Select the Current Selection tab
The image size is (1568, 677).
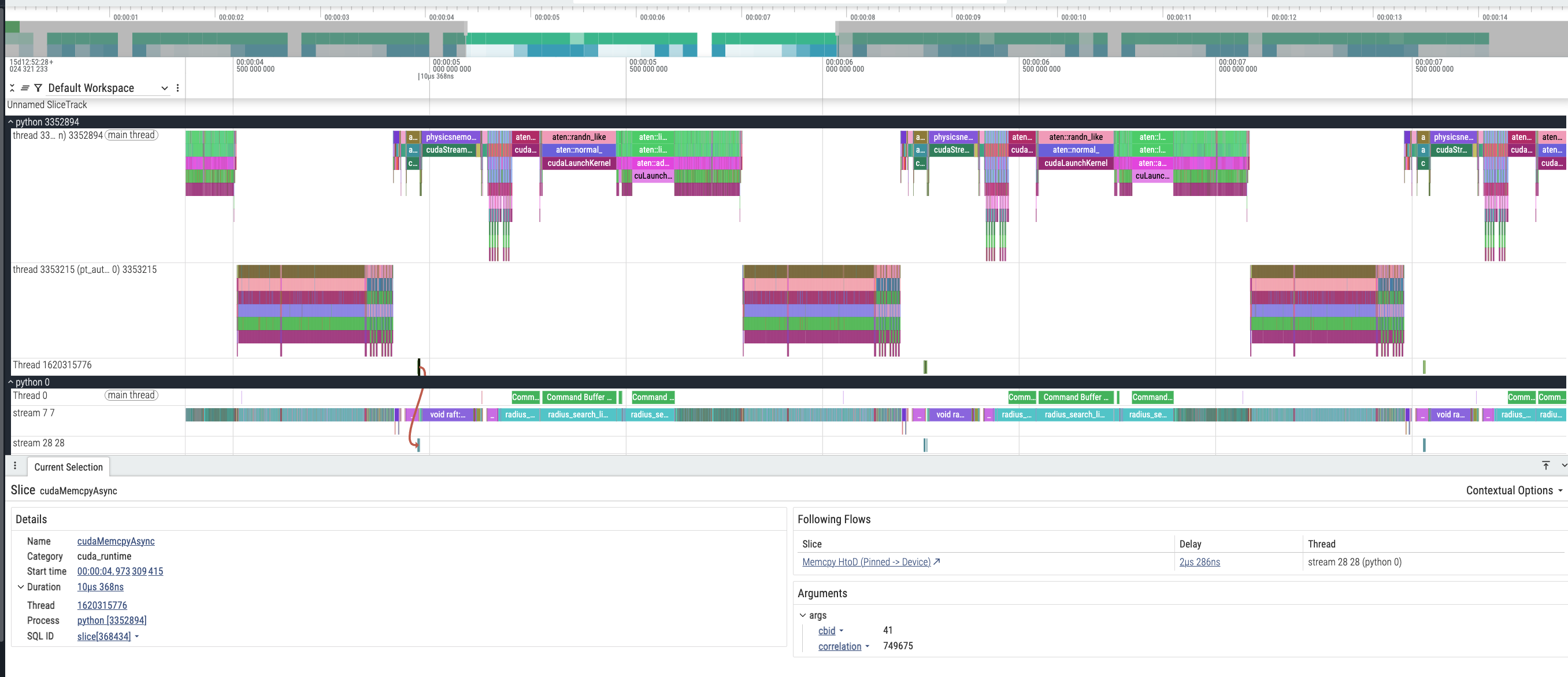[68, 467]
